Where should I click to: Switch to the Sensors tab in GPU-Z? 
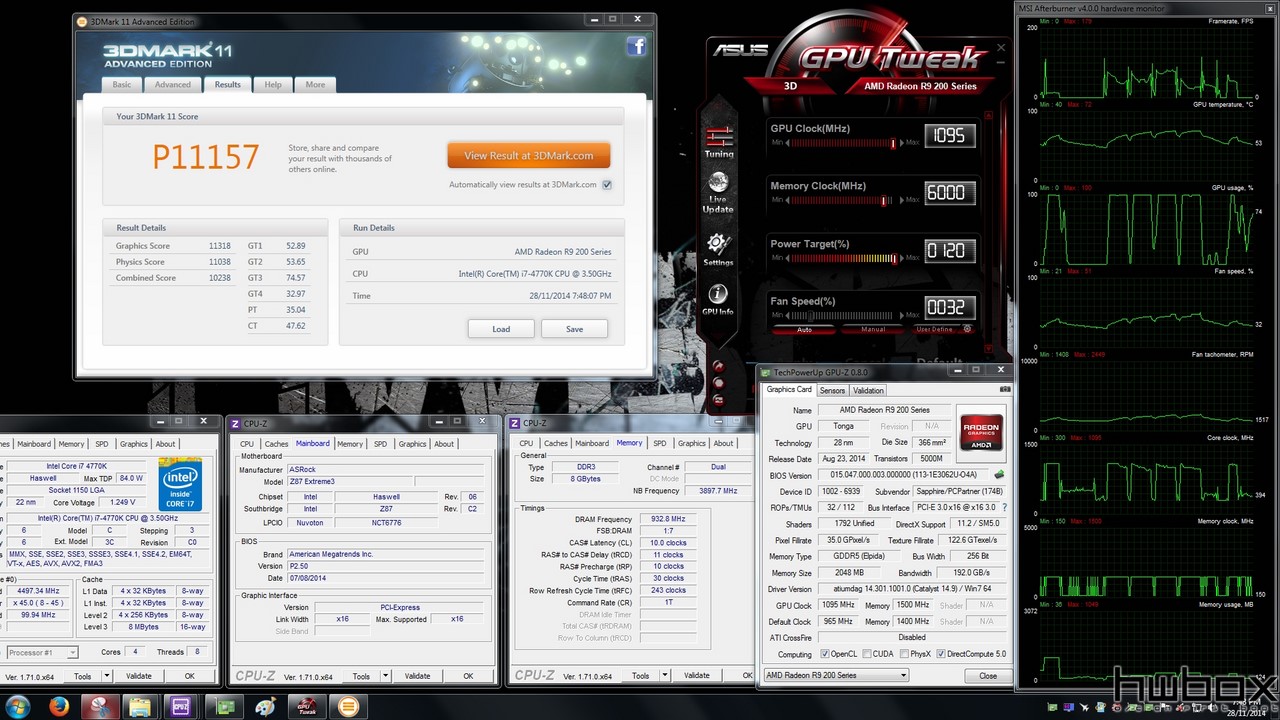pos(832,390)
